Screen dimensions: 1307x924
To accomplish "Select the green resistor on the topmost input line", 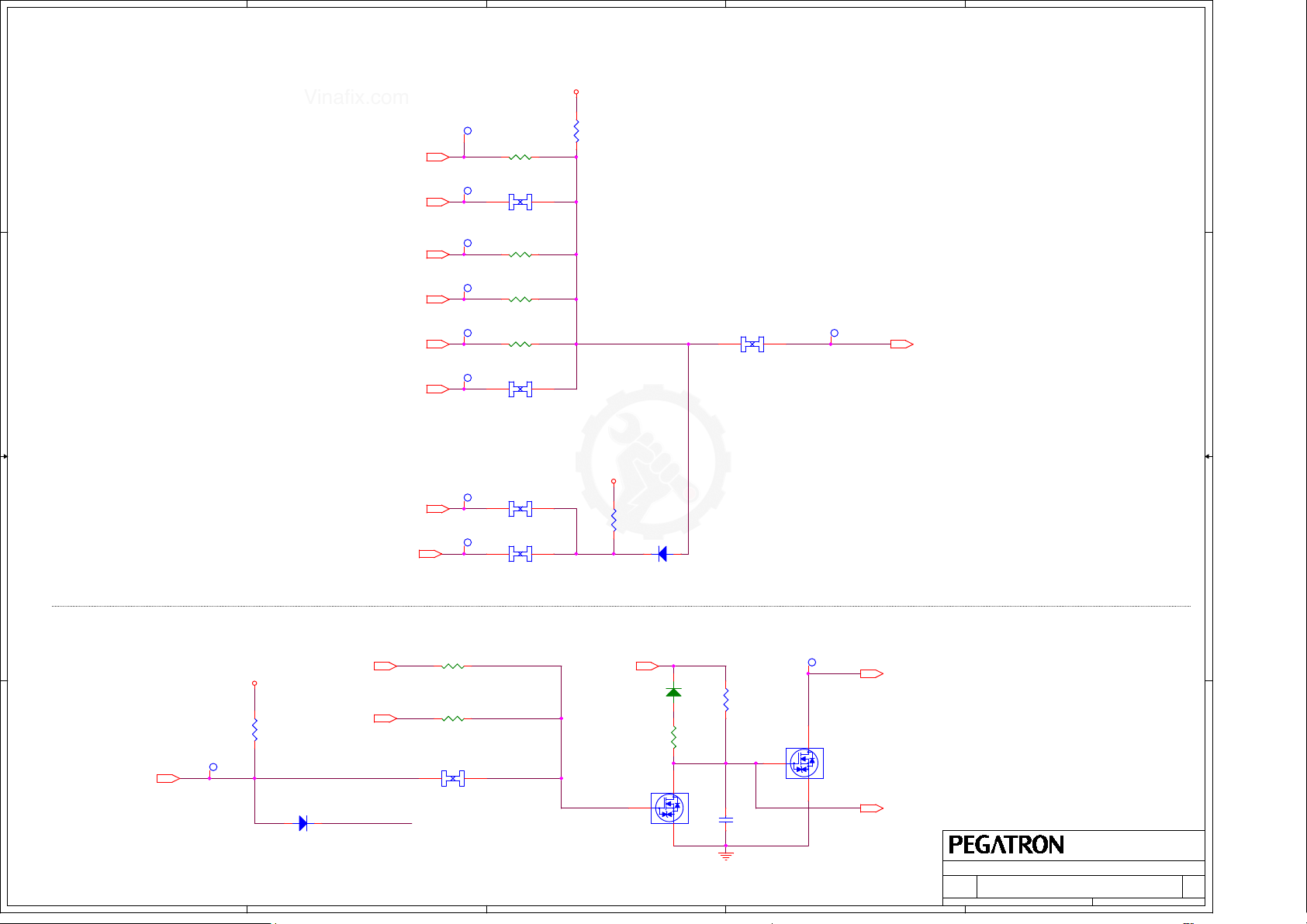I will pyautogui.click(x=520, y=157).
